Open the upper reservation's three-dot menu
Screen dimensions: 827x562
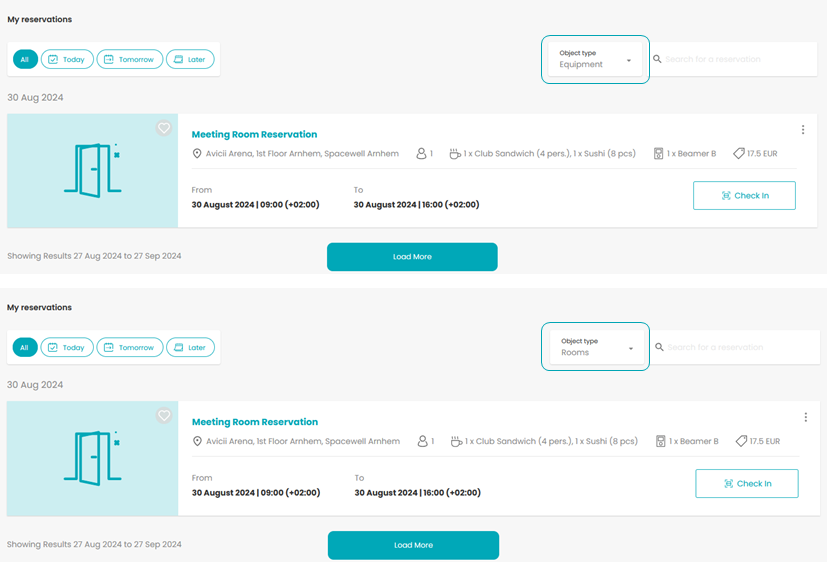pyautogui.click(x=803, y=130)
